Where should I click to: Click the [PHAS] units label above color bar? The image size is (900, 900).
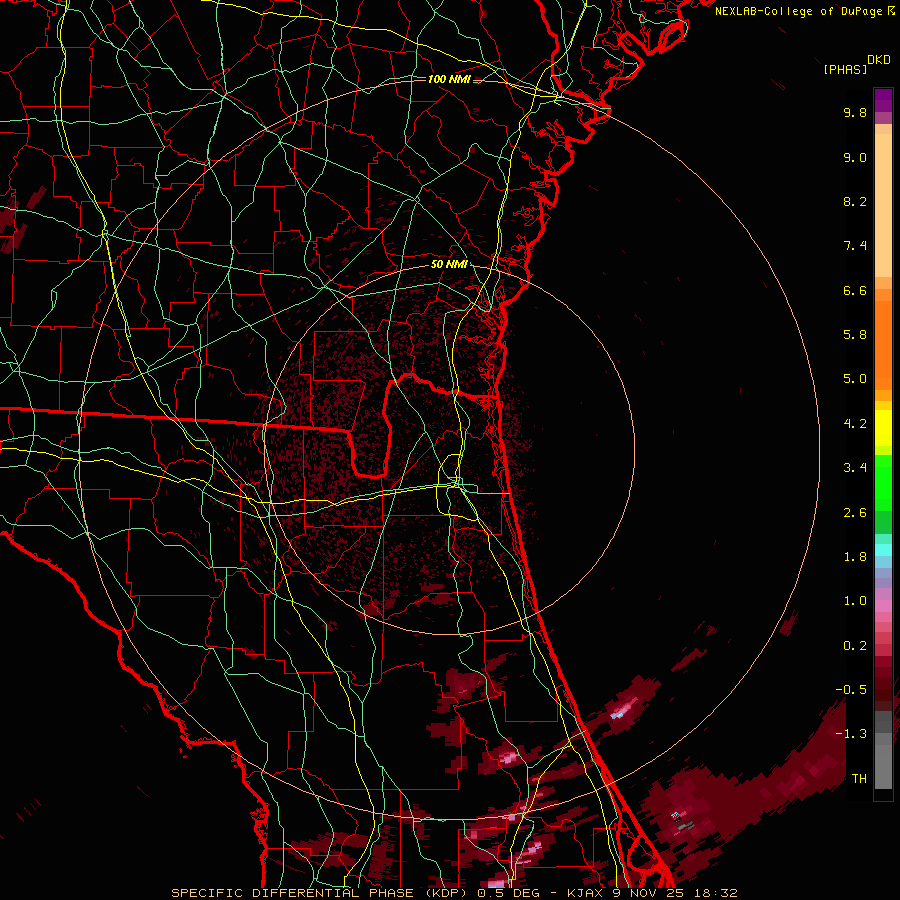[x=845, y=69]
